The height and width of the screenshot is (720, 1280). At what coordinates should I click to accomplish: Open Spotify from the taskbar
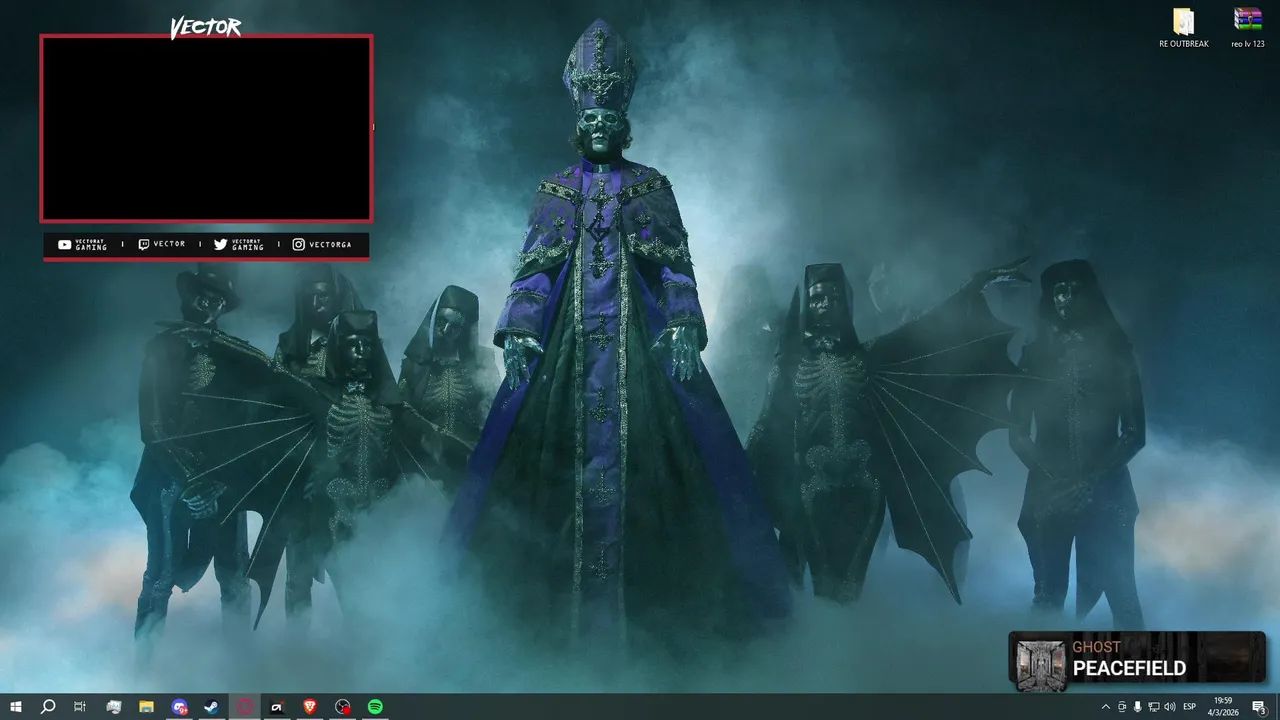click(375, 707)
